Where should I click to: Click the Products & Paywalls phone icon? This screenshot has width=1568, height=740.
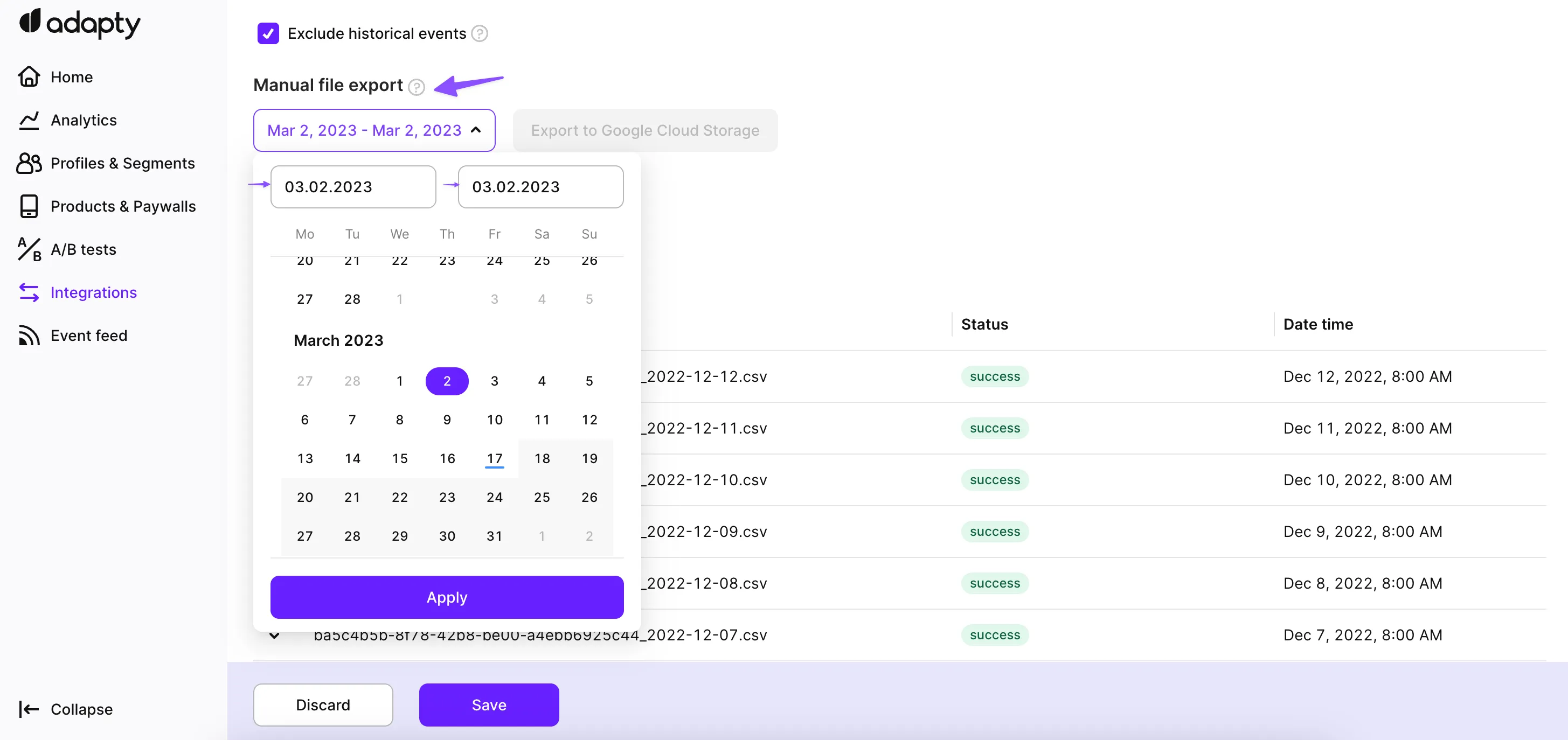pyautogui.click(x=29, y=206)
